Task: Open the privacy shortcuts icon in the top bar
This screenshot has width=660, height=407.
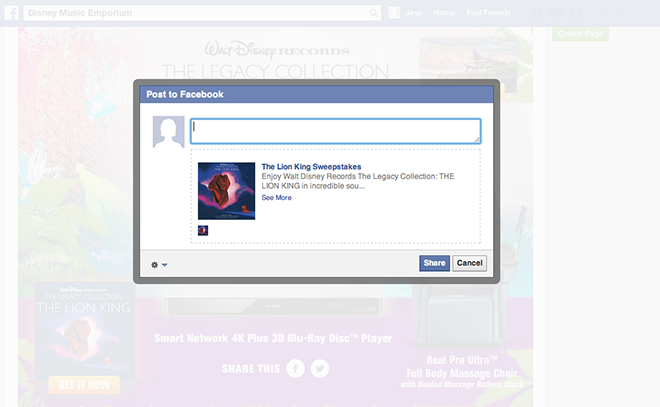Action: pos(605,13)
